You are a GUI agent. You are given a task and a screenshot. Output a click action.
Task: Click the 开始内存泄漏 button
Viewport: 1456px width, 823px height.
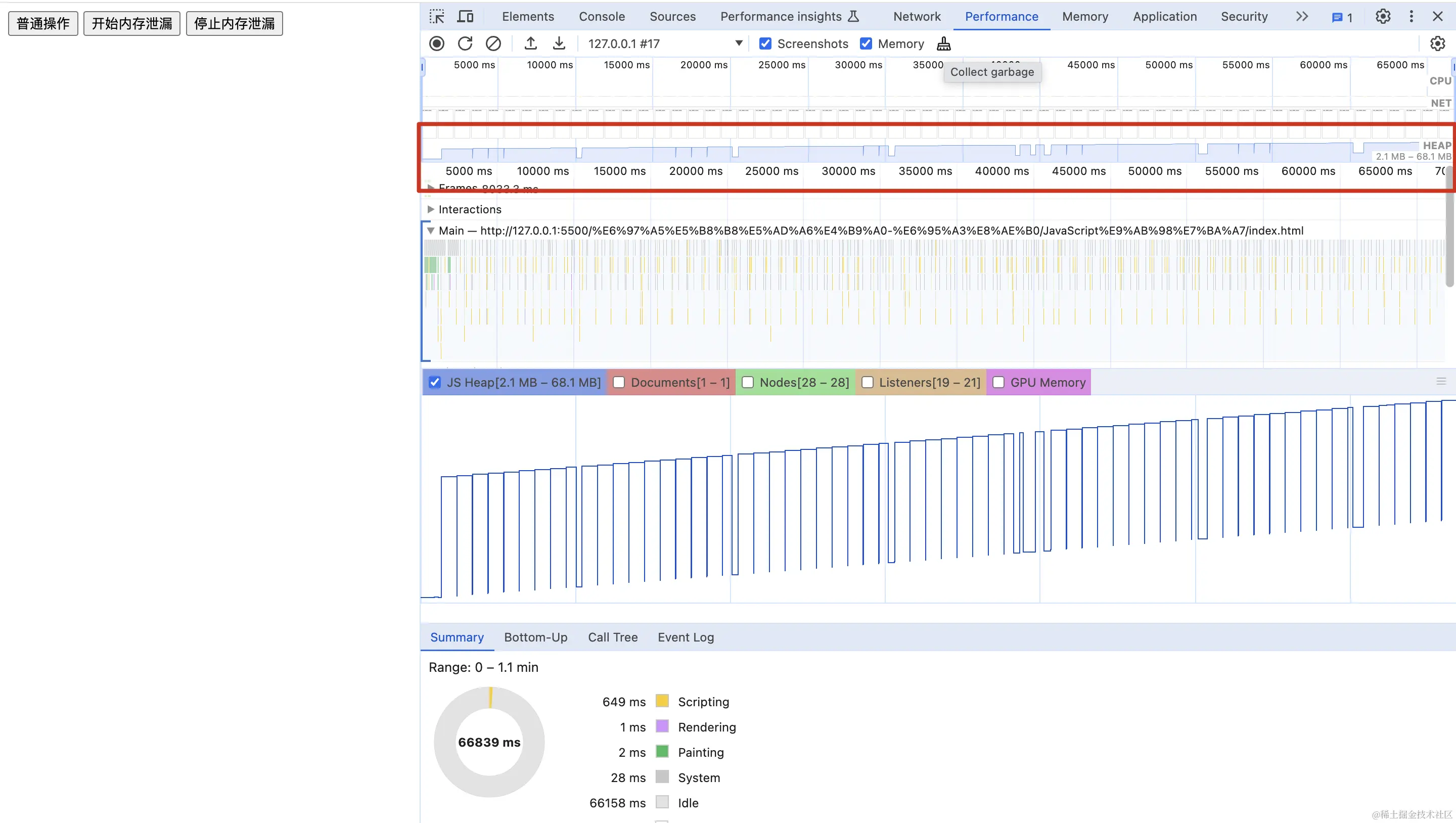(131, 24)
